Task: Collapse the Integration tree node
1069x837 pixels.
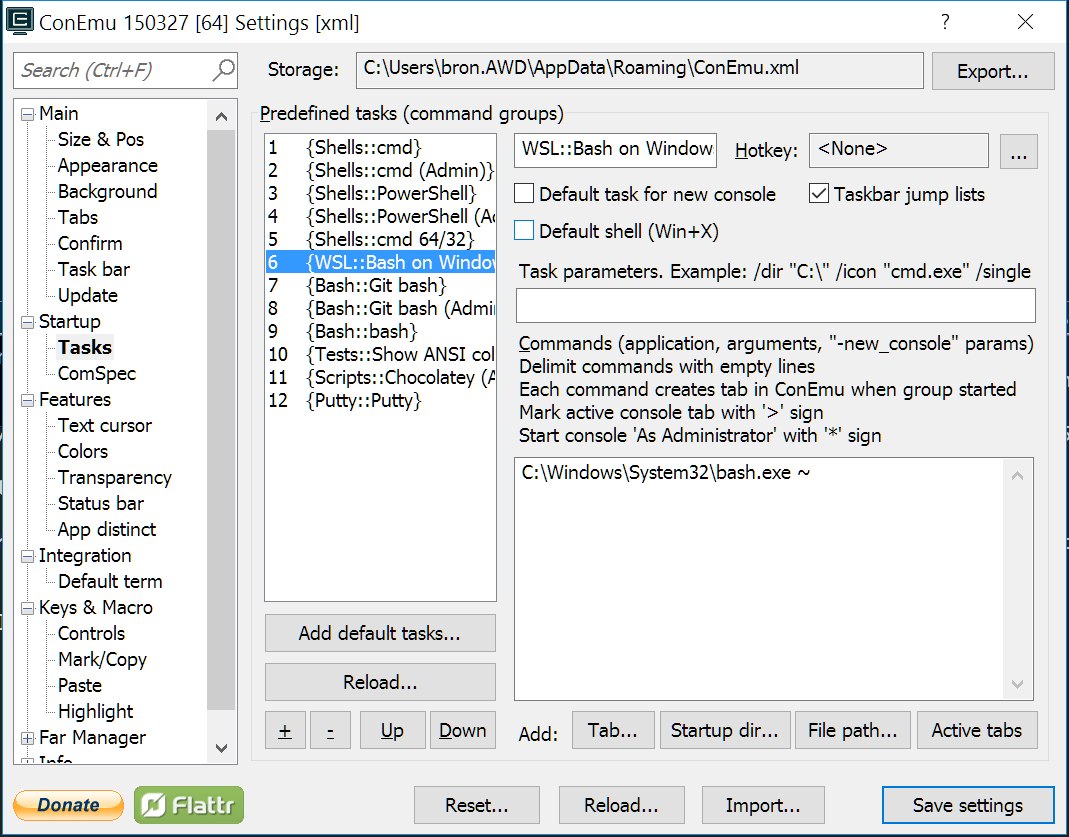Action: click(27, 556)
